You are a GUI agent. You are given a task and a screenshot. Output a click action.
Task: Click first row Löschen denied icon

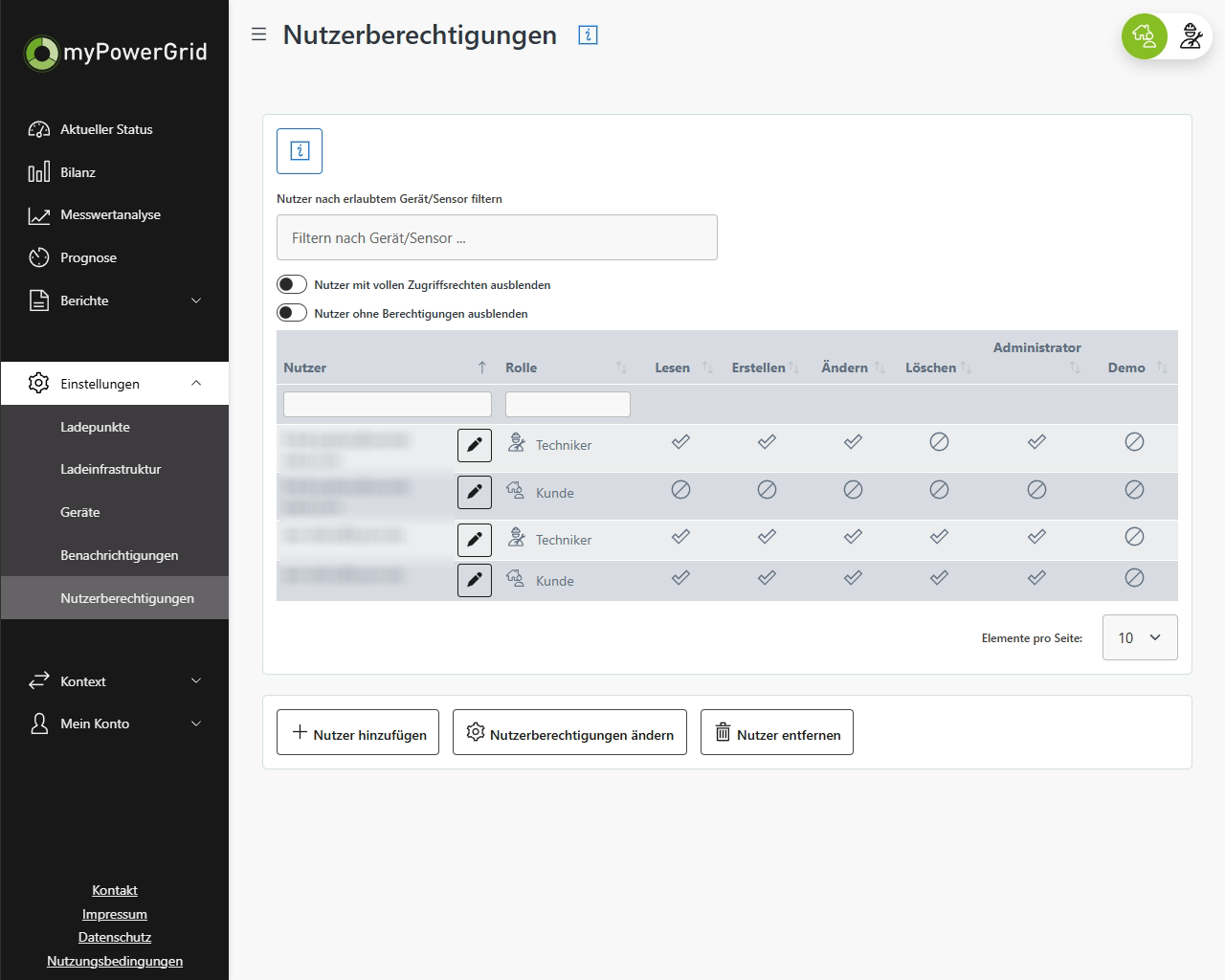click(x=939, y=441)
